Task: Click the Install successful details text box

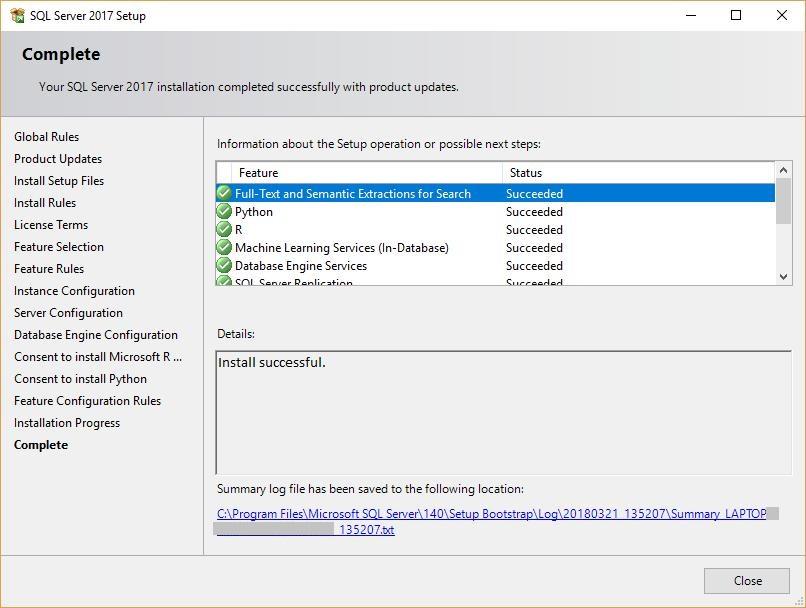Action: 504,413
